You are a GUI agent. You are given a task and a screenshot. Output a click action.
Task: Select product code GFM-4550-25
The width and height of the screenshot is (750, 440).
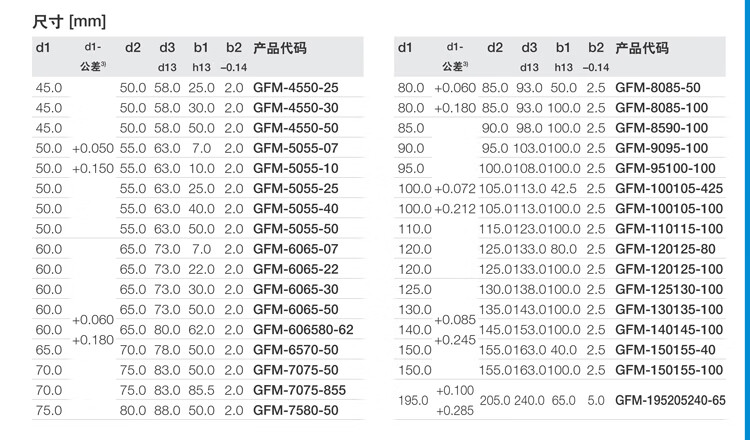tap(297, 88)
